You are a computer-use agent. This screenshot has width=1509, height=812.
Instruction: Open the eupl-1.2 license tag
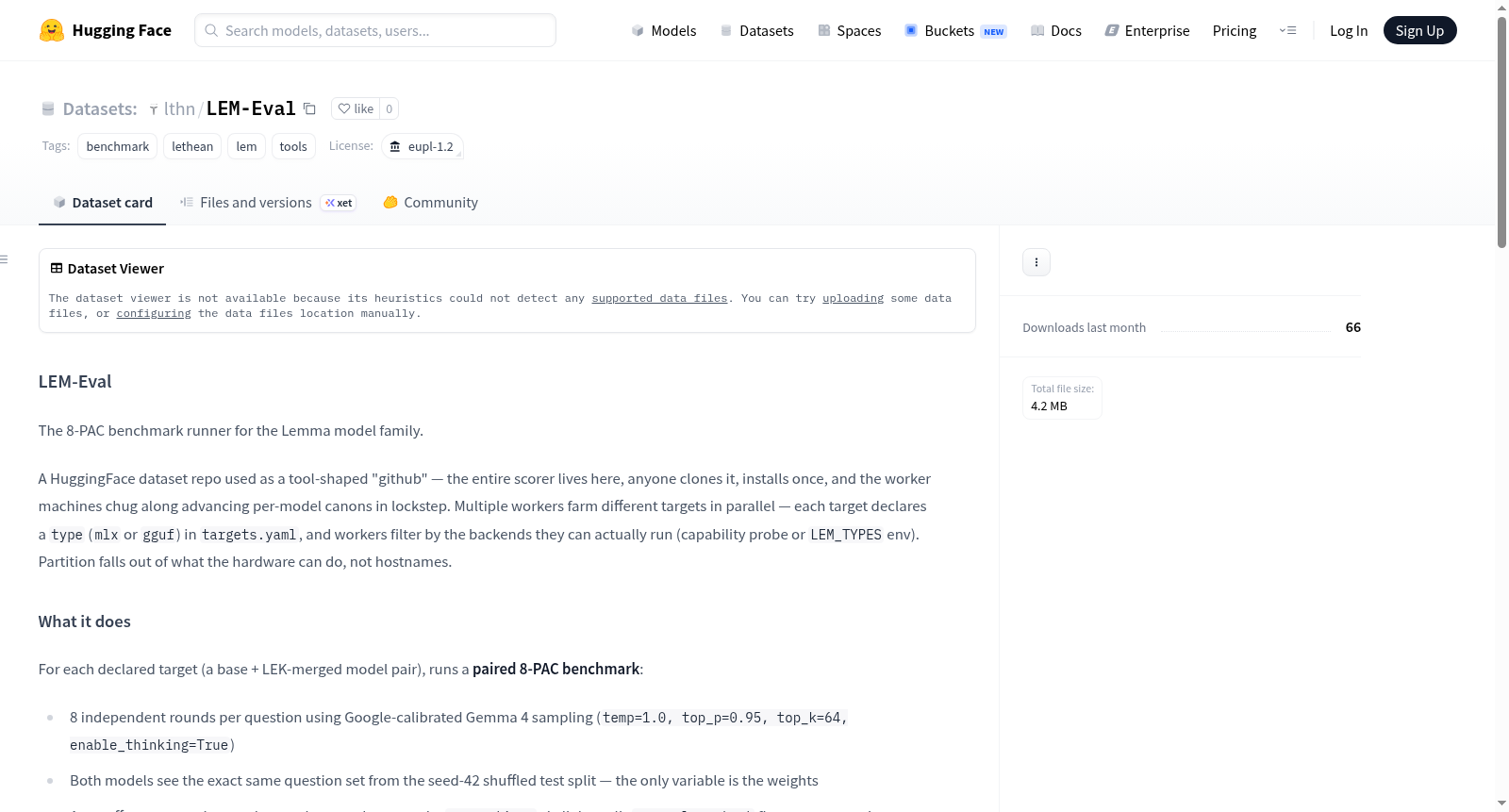[x=422, y=146]
